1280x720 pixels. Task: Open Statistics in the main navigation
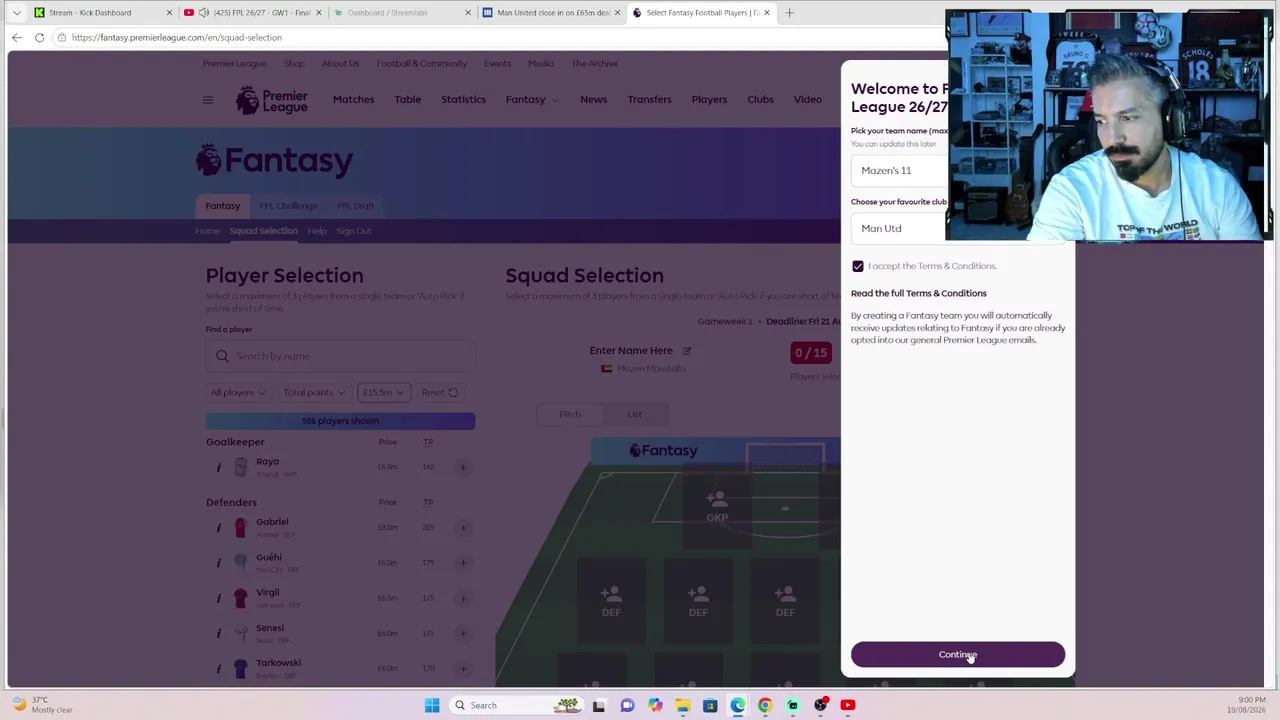pos(463,100)
